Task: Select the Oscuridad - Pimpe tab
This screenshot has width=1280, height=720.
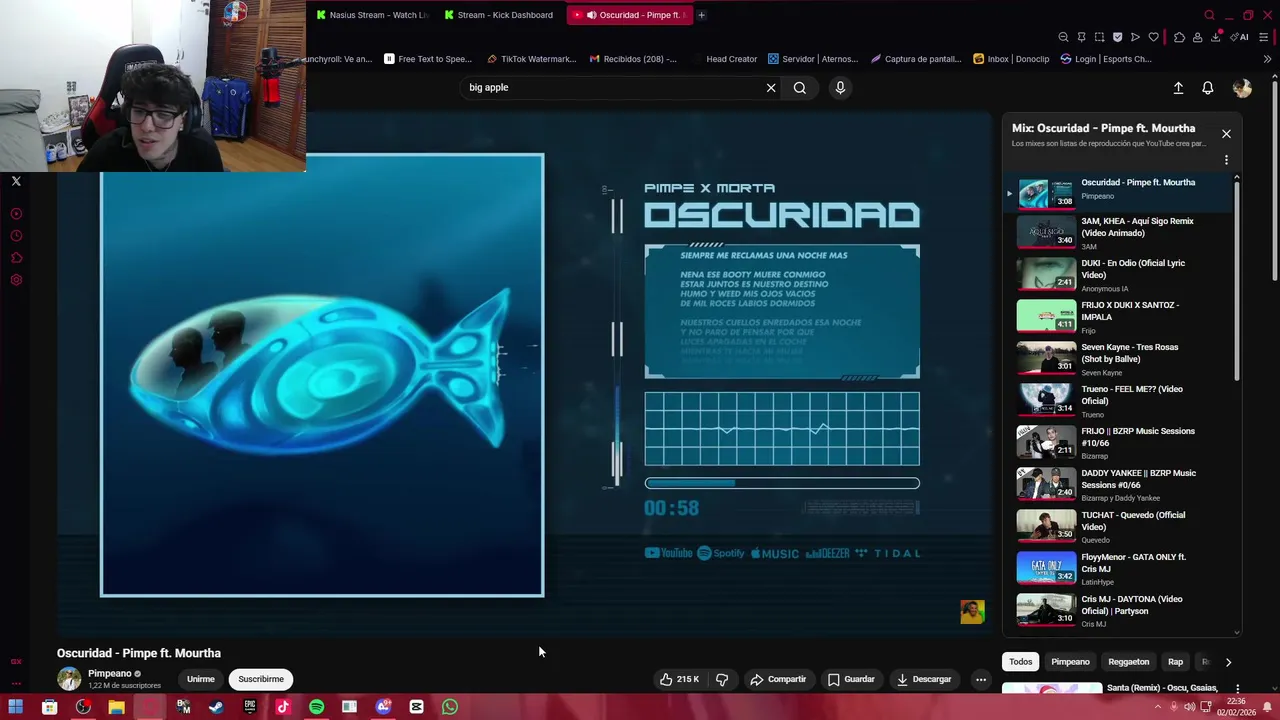Action: click(628, 15)
